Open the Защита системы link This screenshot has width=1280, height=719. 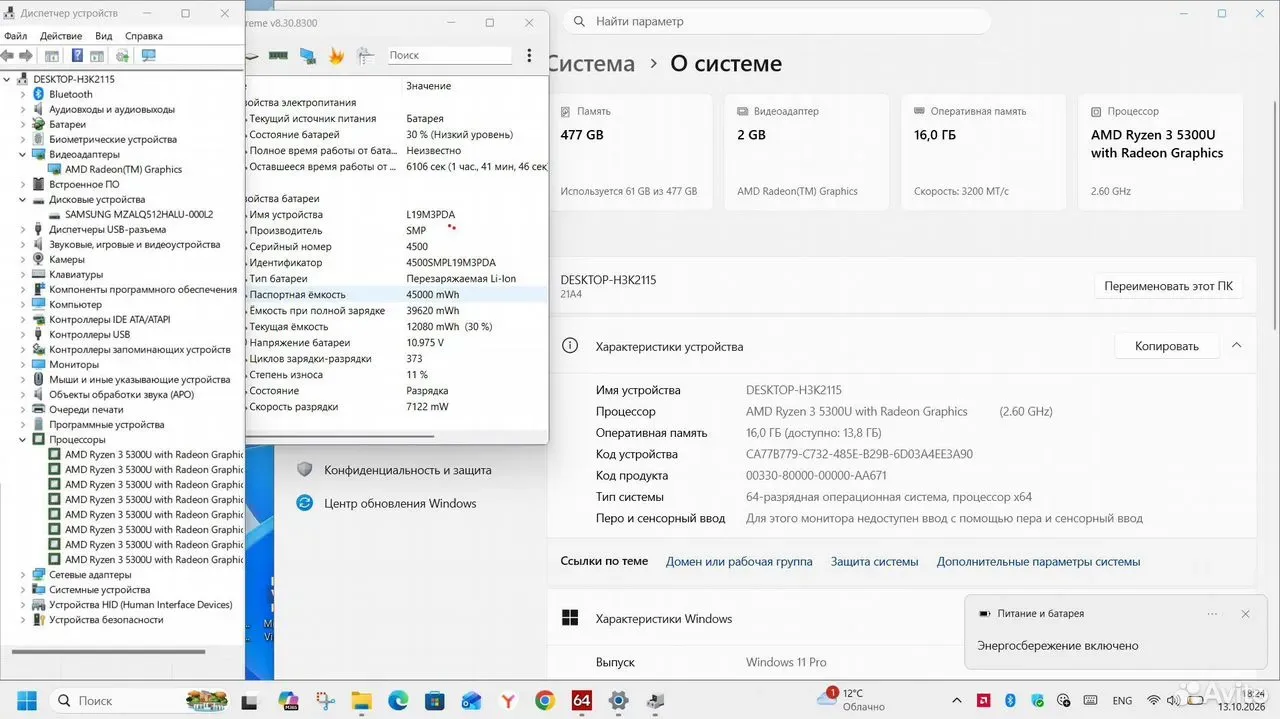875,562
